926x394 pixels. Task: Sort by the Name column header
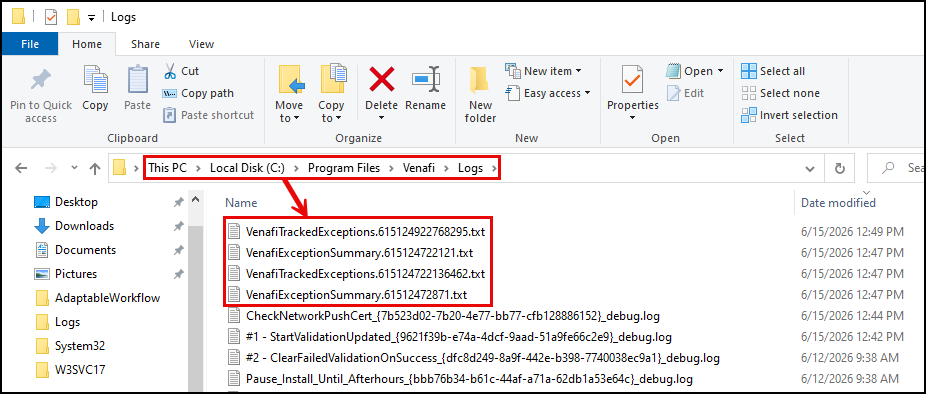click(x=242, y=203)
